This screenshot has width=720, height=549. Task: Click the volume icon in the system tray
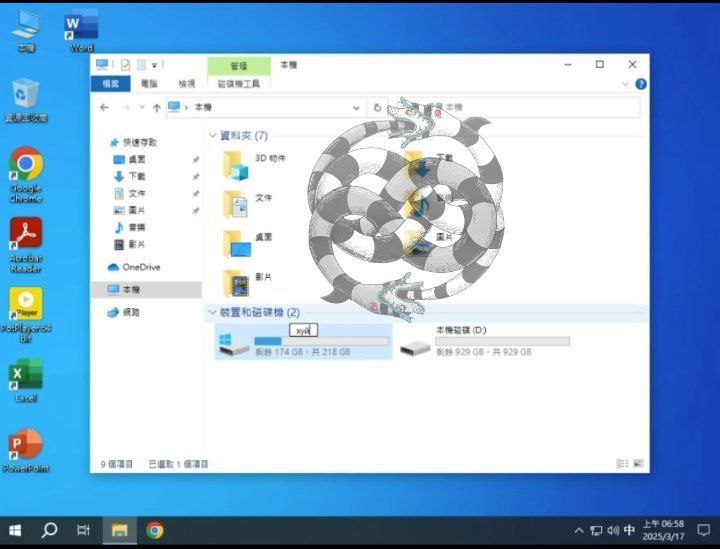pyautogui.click(x=613, y=531)
